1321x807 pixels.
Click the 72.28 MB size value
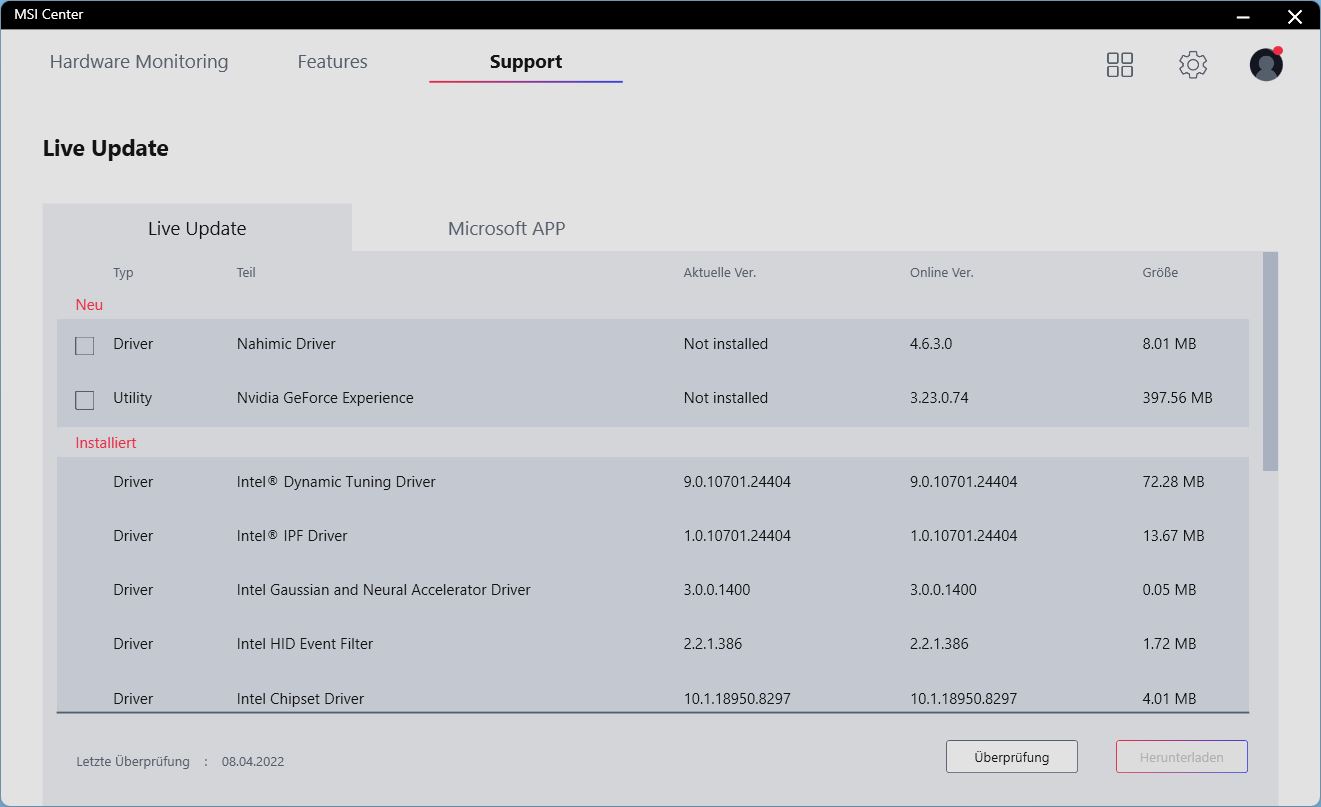pos(1173,482)
